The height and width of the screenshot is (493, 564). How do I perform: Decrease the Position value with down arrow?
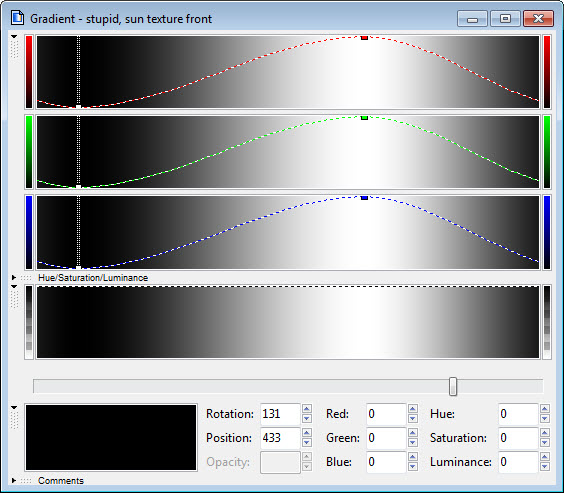point(307,443)
